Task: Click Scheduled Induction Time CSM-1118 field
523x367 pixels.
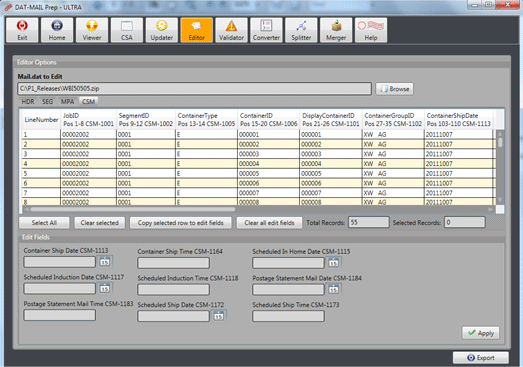Action: (x=174, y=290)
